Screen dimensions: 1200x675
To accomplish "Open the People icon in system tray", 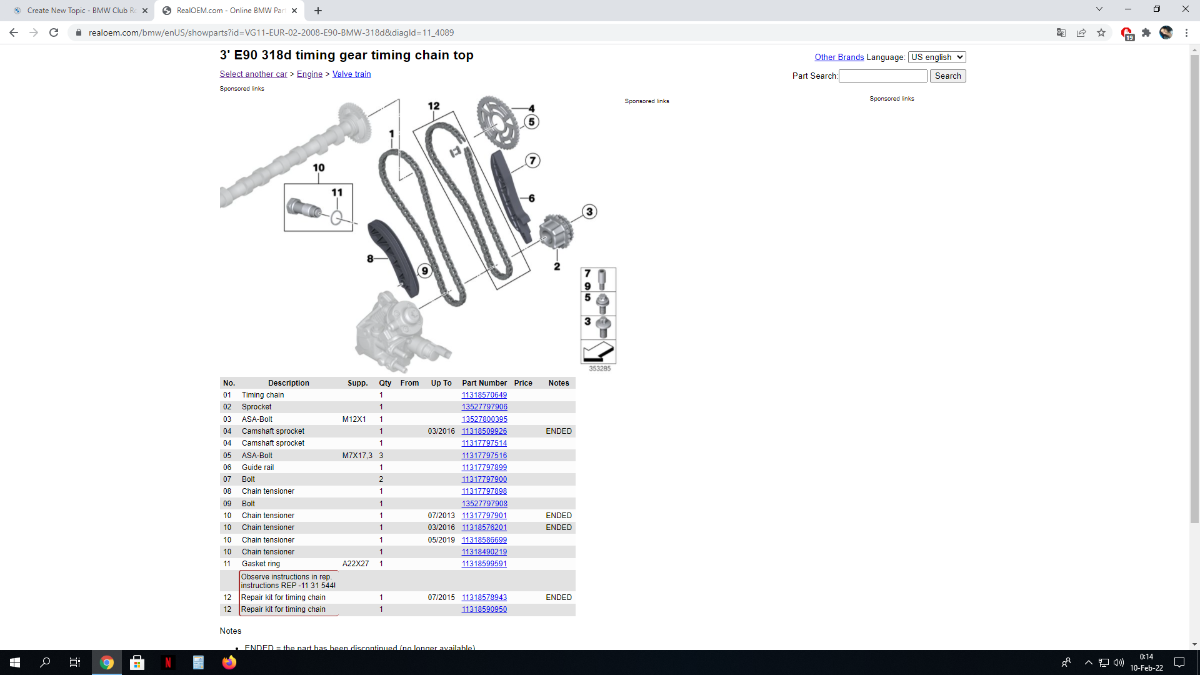I will [1066, 662].
